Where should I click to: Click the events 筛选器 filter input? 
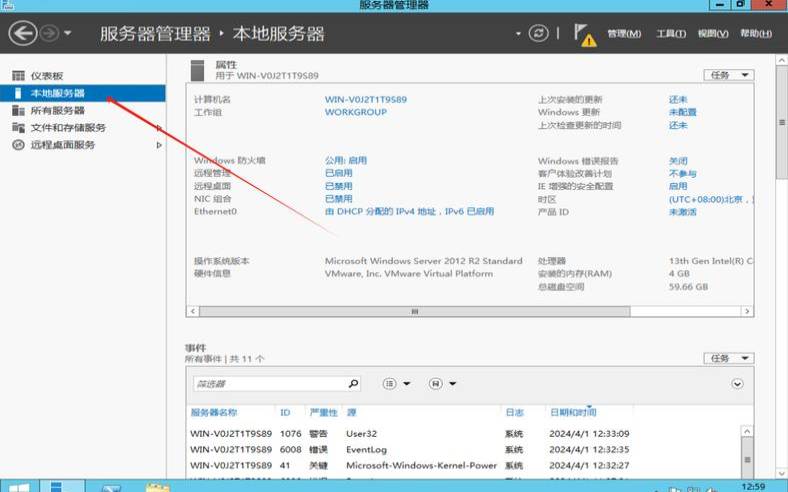269,384
